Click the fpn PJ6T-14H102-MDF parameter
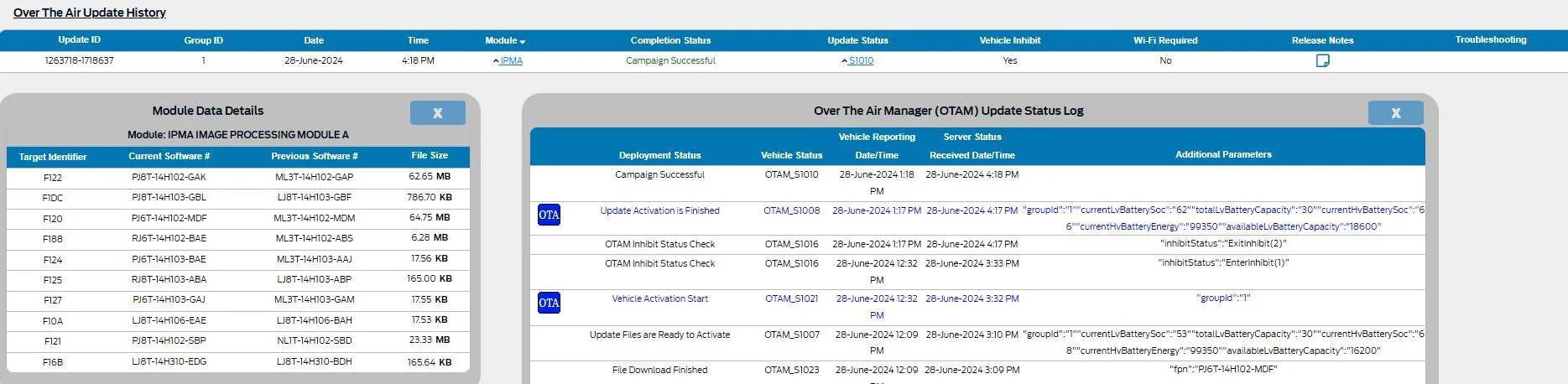The image size is (1568, 384). coord(1222,369)
